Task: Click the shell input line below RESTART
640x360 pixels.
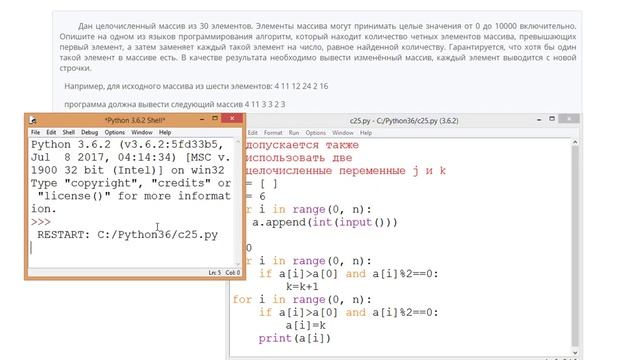Action: 131,248
